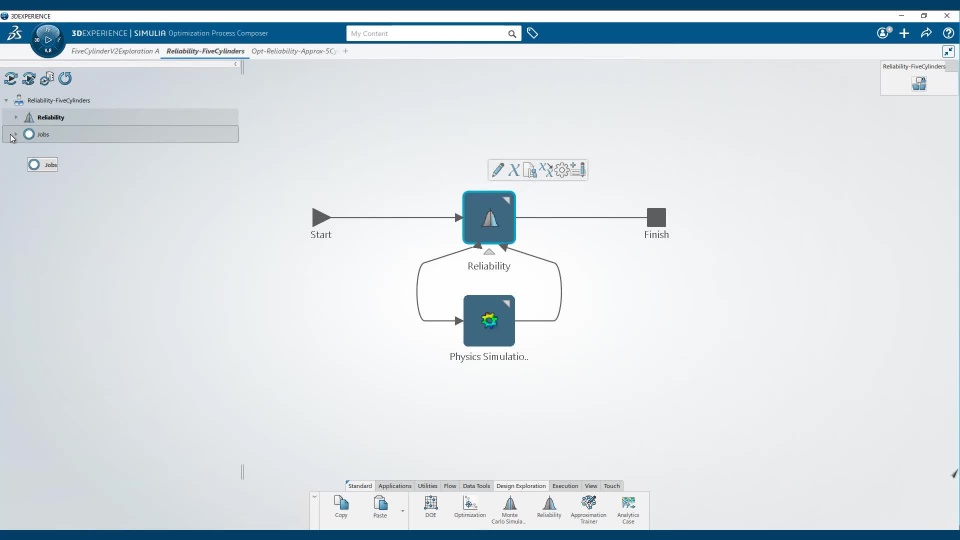Add an Analytics Case

coord(628,509)
